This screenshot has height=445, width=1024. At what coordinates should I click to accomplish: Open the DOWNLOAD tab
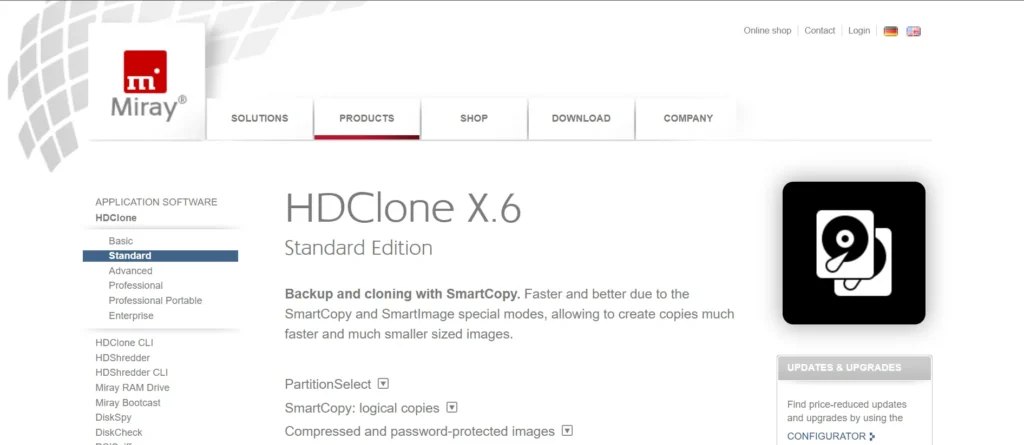(581, 118)
